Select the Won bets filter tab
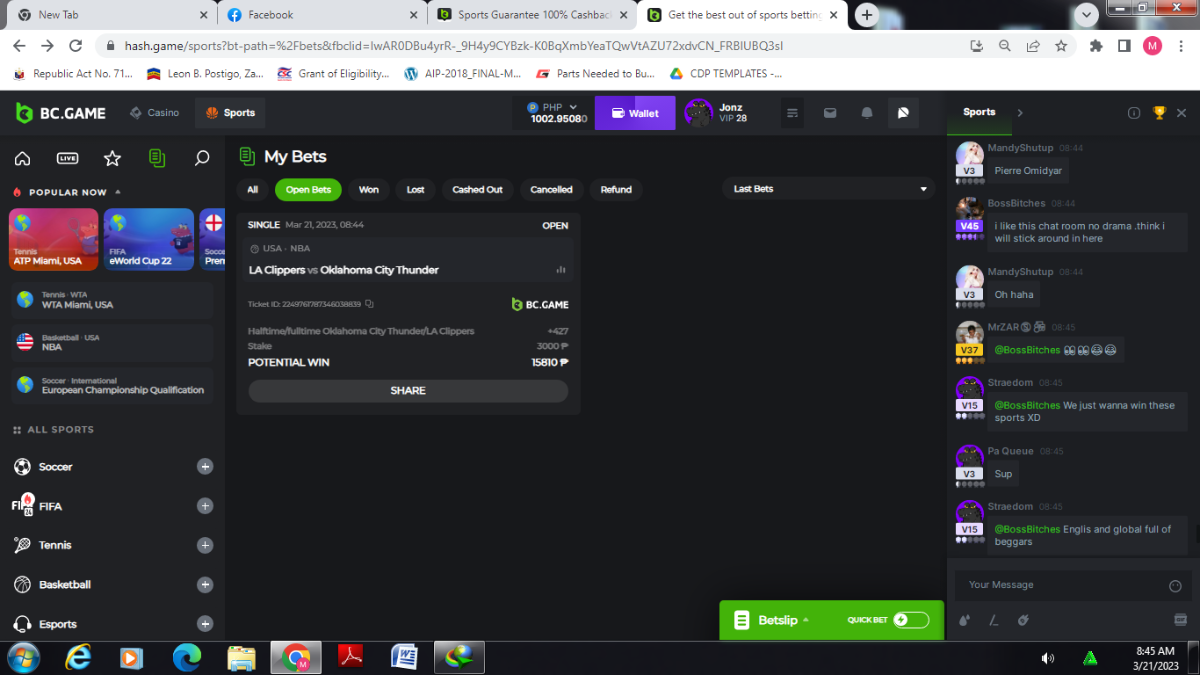The image size is (1200, 675). (369, 190)
